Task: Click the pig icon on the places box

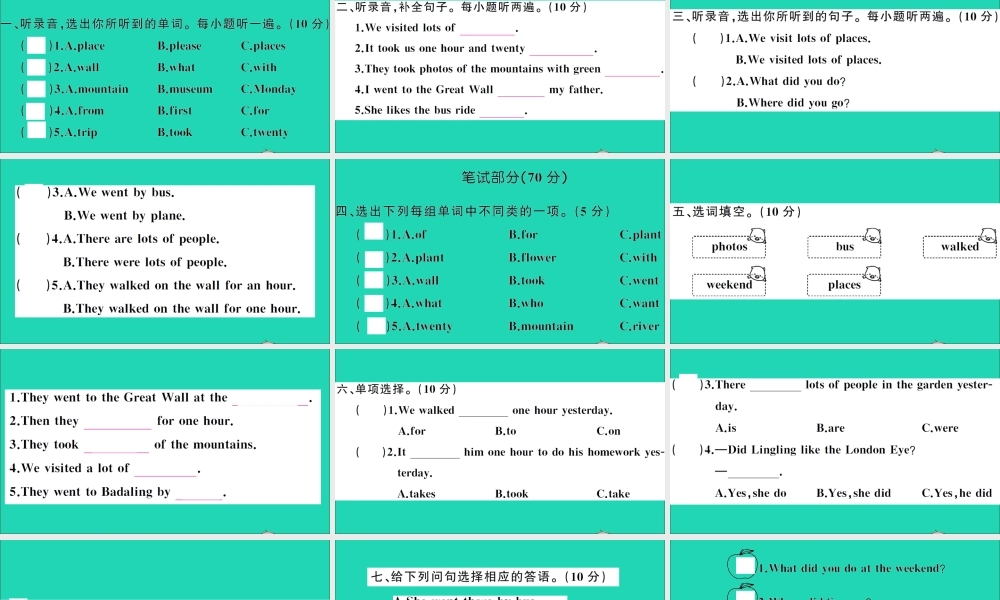Action: (872, 274)
